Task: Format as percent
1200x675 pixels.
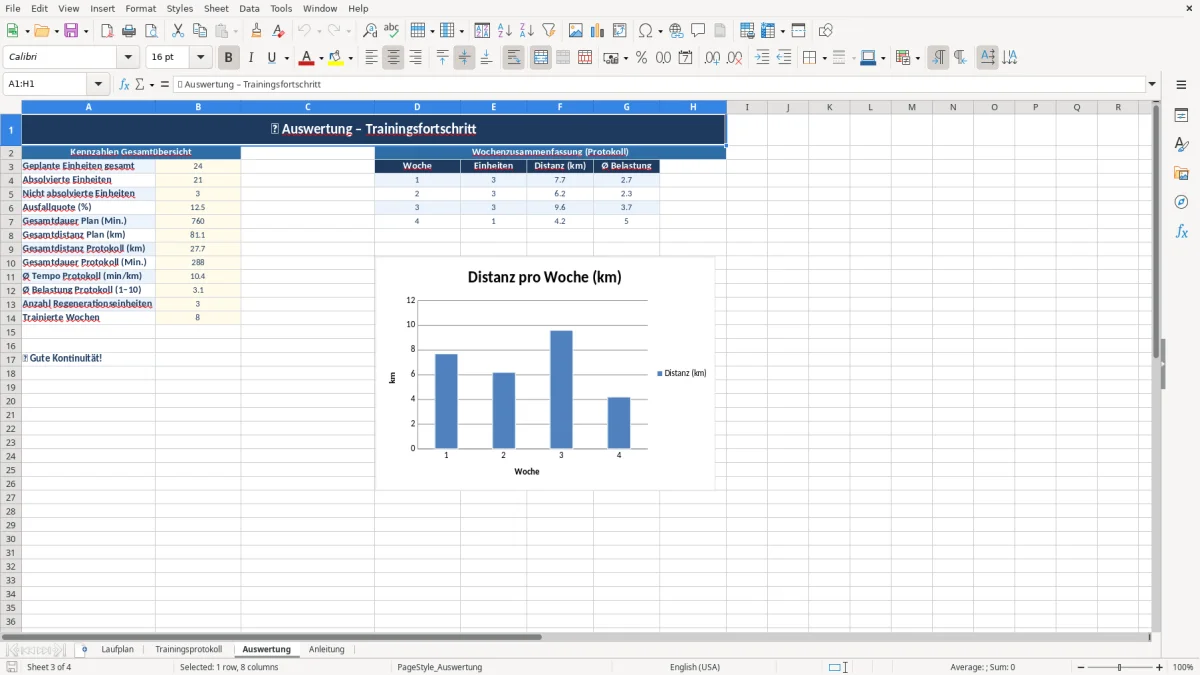Action: tap(641, 58)
